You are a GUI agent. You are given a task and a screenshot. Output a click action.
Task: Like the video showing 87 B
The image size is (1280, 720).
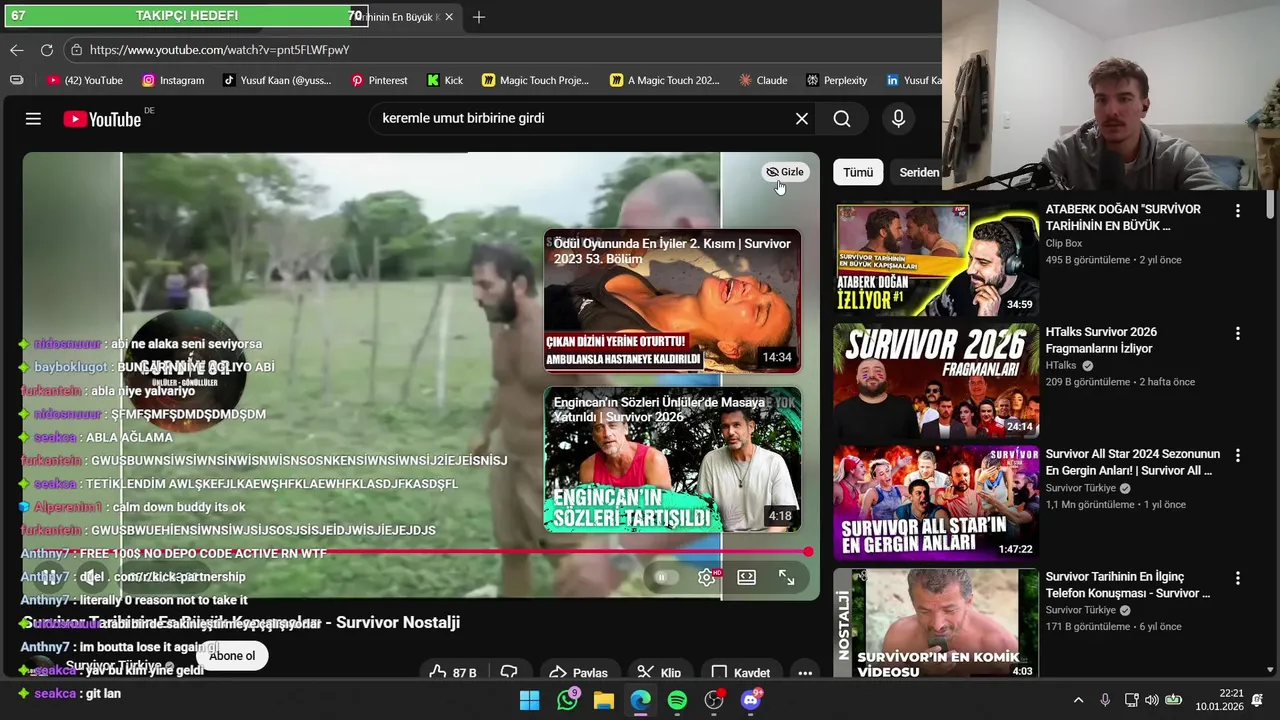(x=452, y=672)
